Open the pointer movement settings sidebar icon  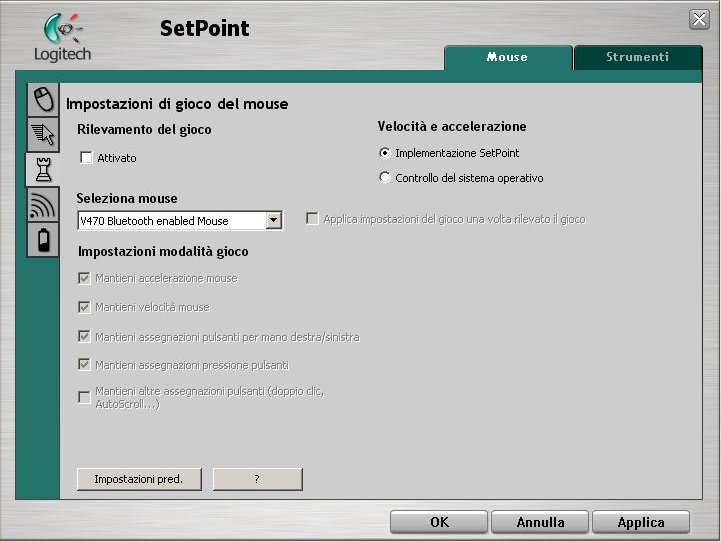coord(44,134)
